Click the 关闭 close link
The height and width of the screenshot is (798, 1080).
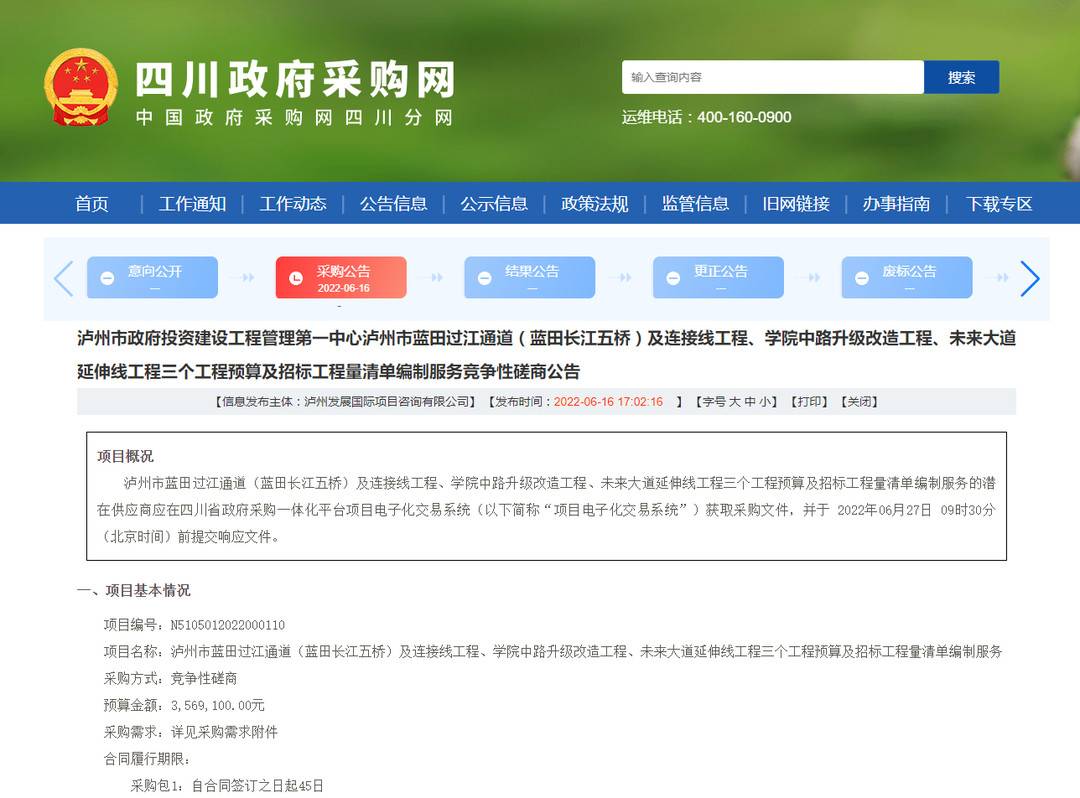858,402
